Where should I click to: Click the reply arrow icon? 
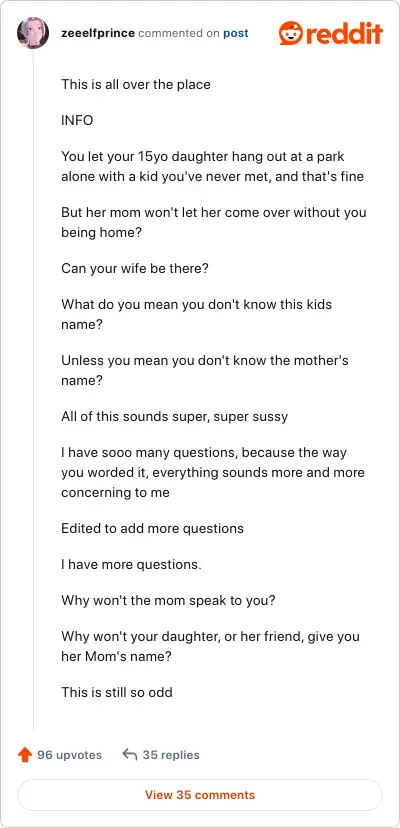click(129, 754)
